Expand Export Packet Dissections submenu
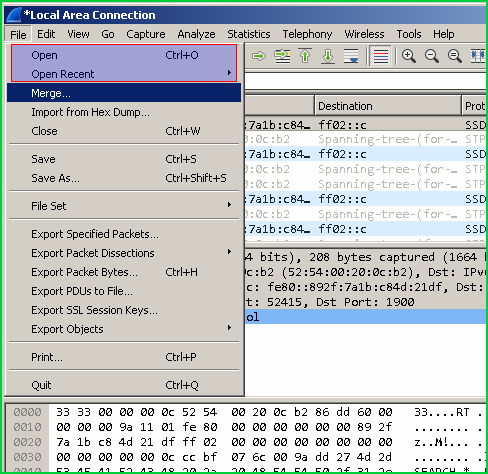 (x=124, y=253)
